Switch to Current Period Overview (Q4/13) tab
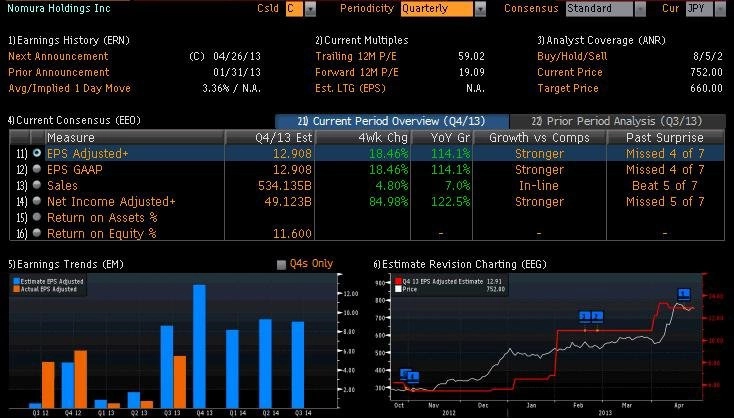The width and height of the screenshot is (734, 418). tap(392, 121)
